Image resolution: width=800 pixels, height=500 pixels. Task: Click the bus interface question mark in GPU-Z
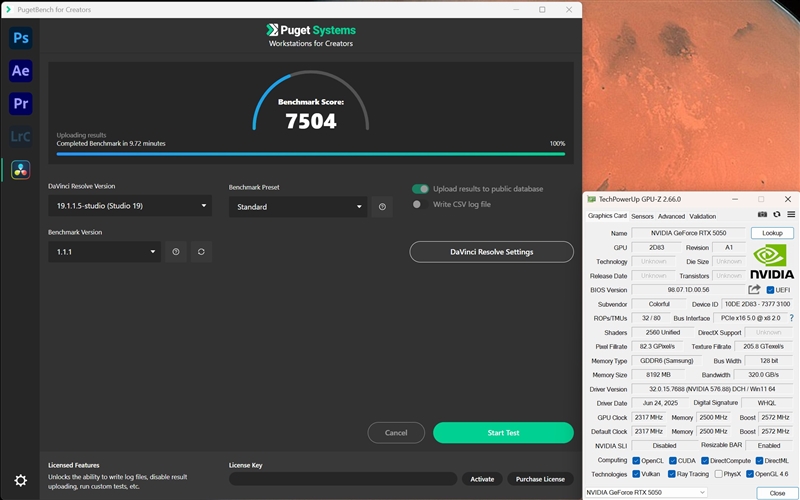[791, 318]
